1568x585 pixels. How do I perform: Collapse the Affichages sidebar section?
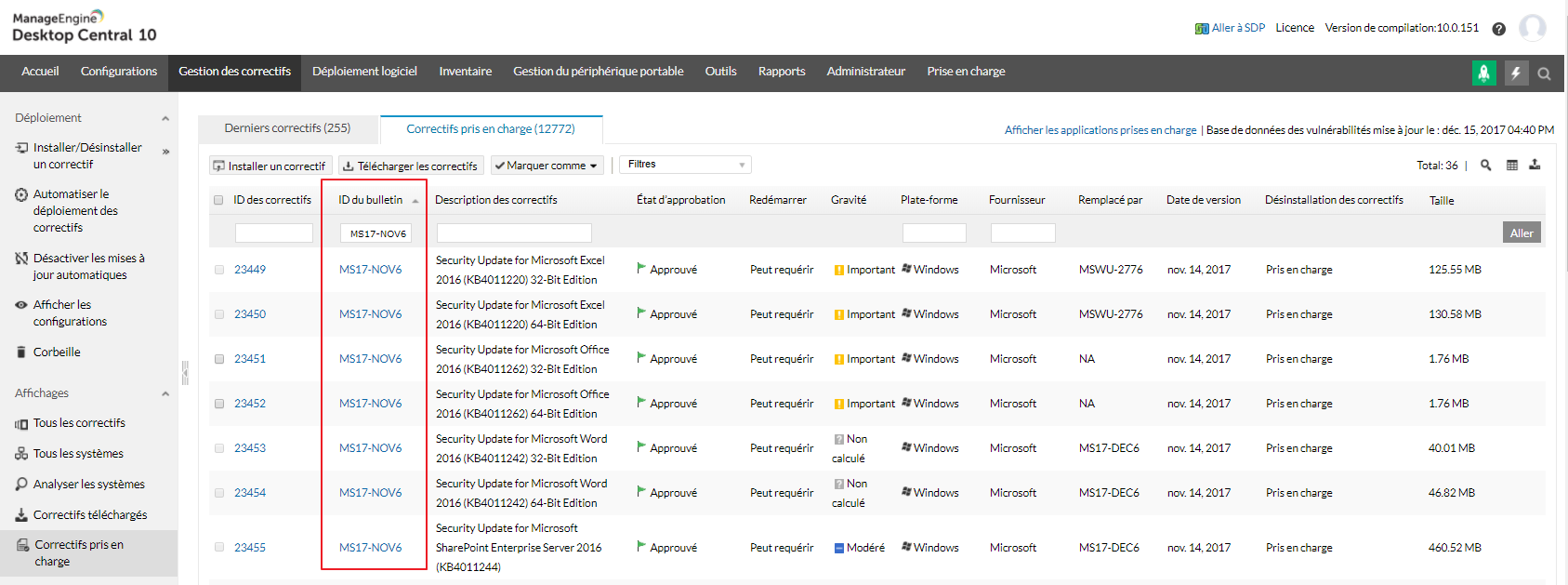click(x=165, y=394)
